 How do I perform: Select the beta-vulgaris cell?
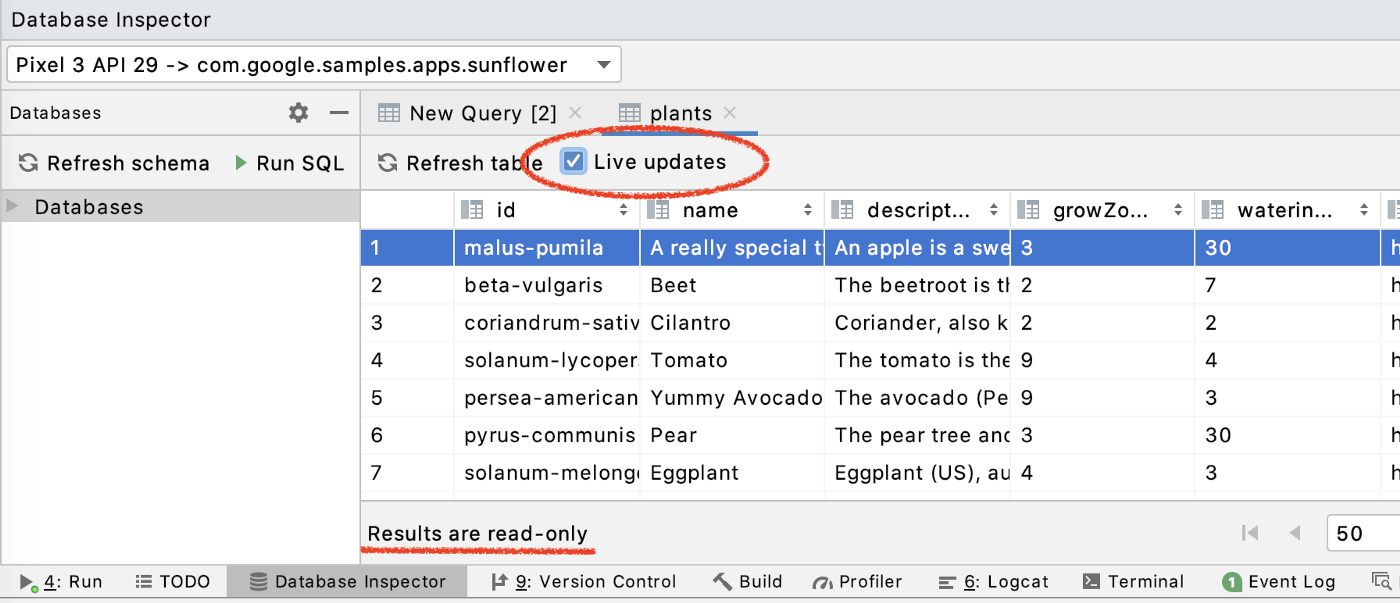(x=547, y=285)
